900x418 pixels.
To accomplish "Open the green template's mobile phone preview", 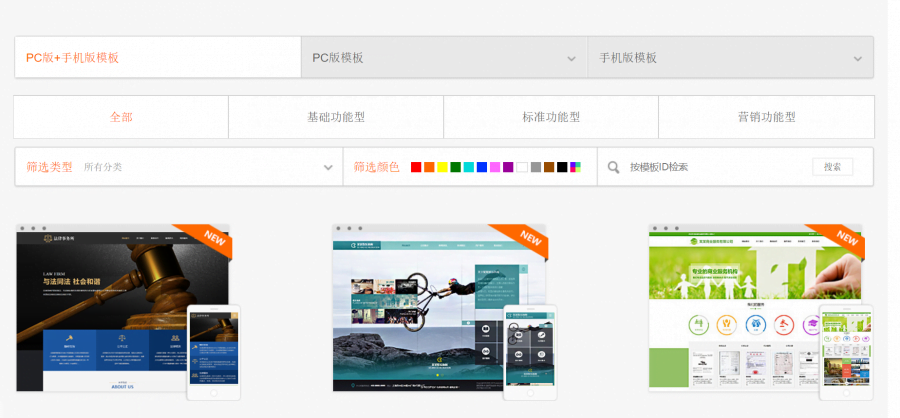I will (x=846, y=353).
